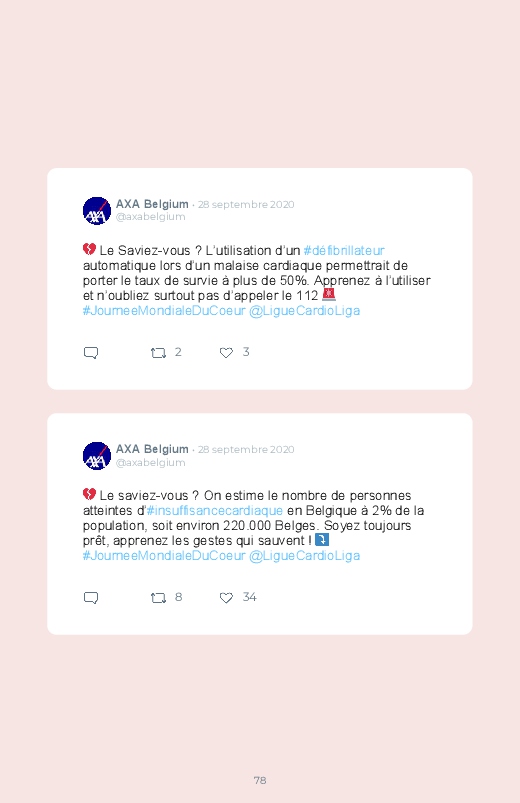The image size is (520, 803).
Task: Click the reply icon on the insuffisancecardiaque tweet
Action: (x=91, y=598)
